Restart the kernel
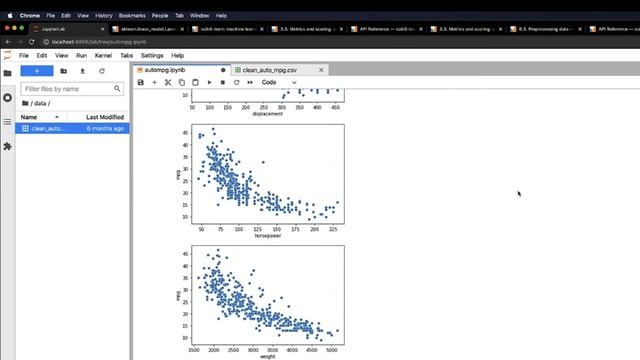 click(x=236, y=82)
